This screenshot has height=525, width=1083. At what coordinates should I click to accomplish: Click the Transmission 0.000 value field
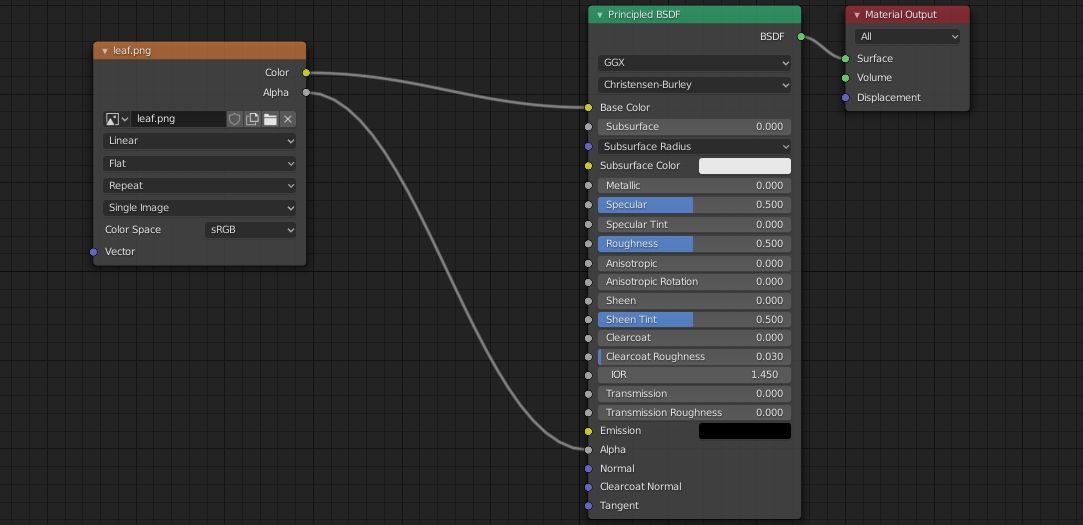coord(694,394)
